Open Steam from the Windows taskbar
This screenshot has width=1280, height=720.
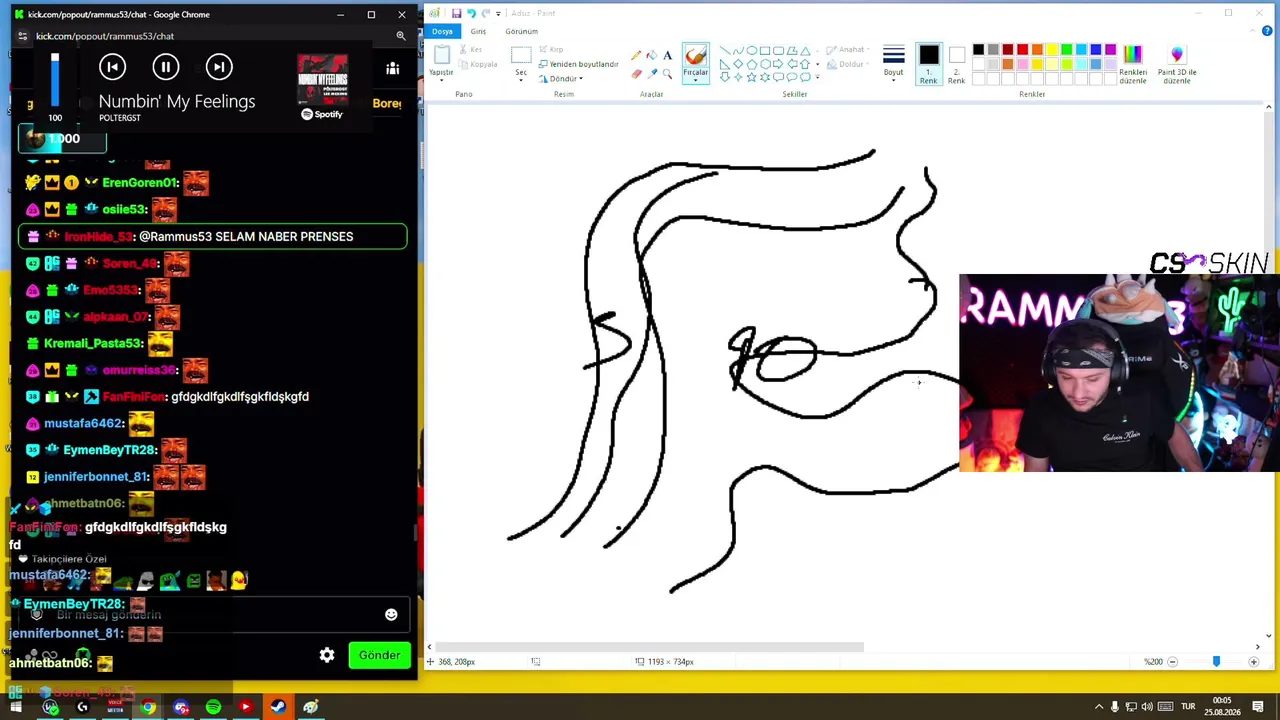pyautogui.click(x=278, y=707)
